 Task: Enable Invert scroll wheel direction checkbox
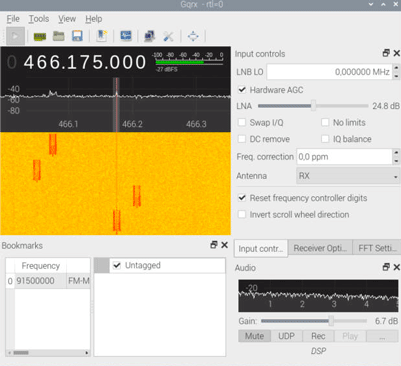242,214
